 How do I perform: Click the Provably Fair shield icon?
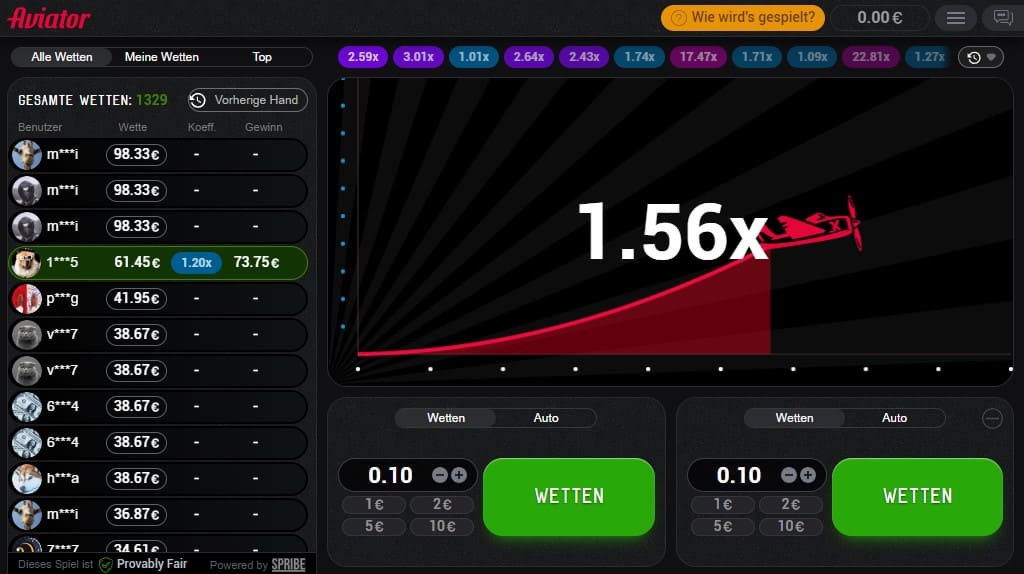[105, 565]
